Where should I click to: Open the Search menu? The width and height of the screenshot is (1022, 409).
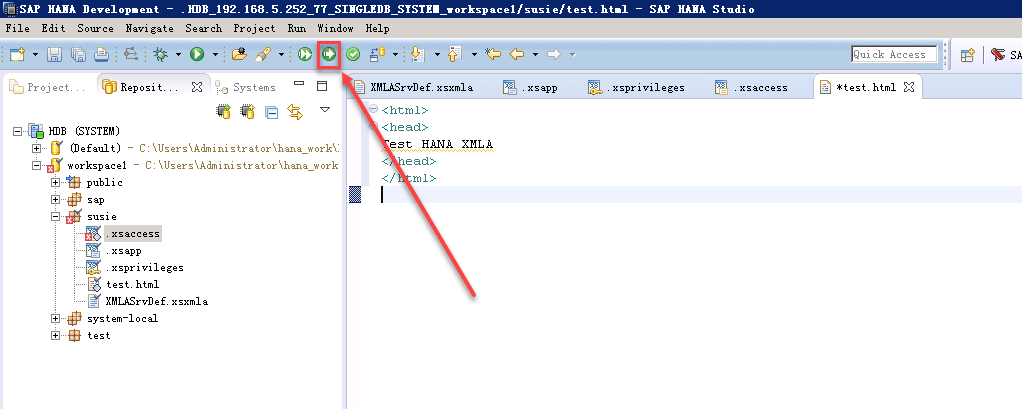pos(203,29)
